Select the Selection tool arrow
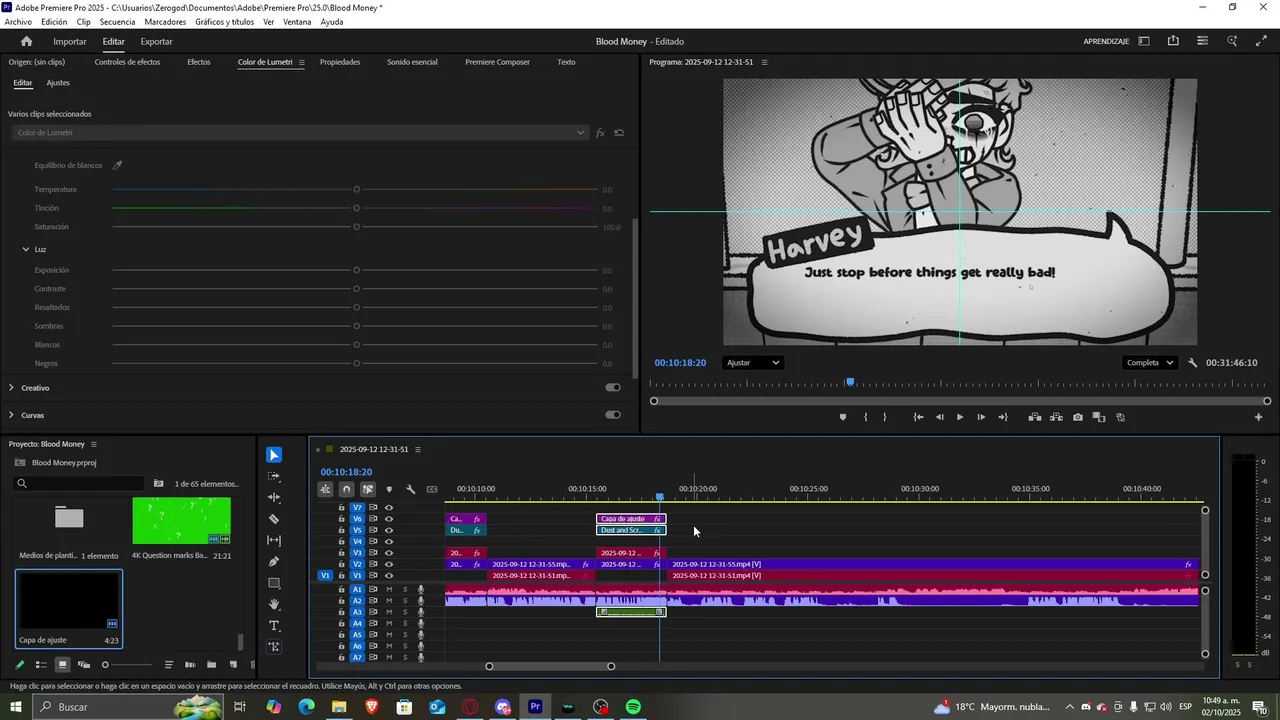1280x720 pixels. pyautogui.click(x=274, y=455)
